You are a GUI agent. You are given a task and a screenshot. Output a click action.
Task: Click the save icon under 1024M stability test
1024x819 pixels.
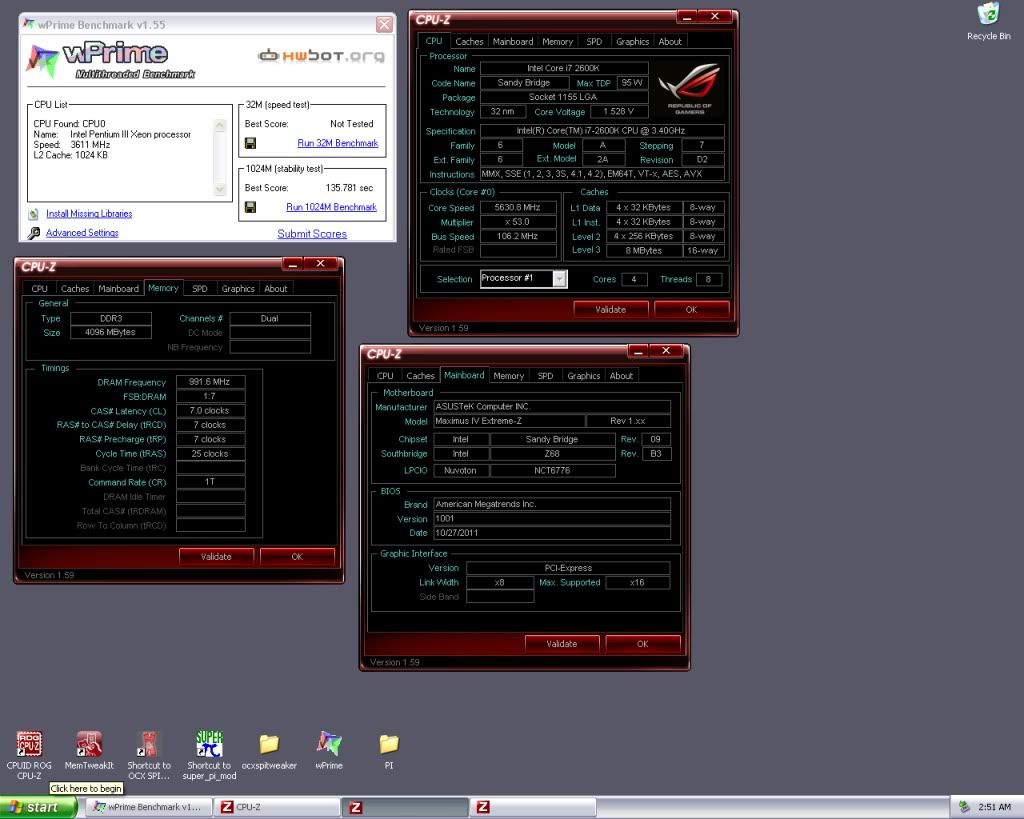pos(251,207)
